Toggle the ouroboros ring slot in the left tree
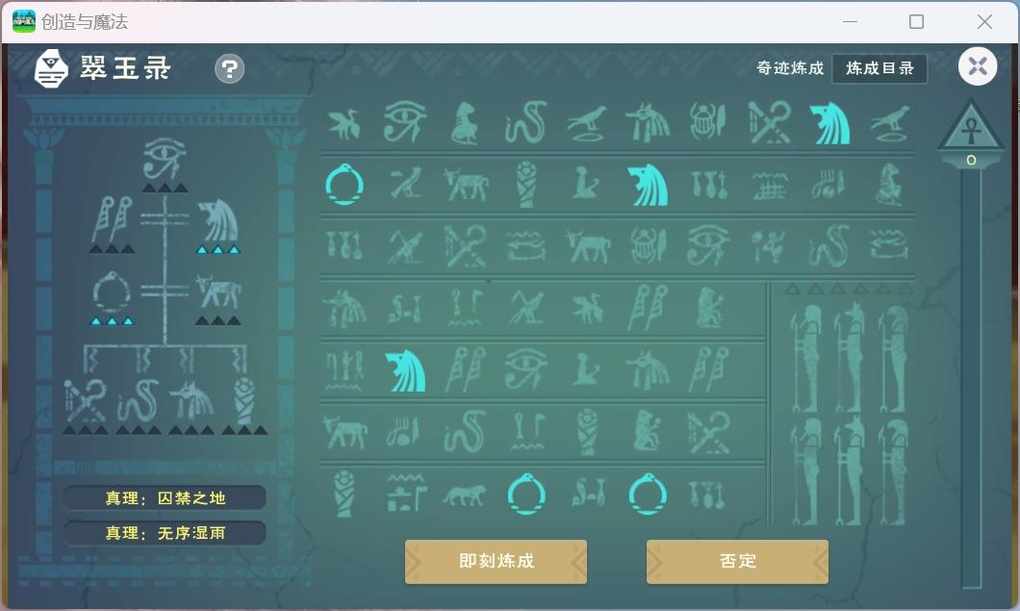1020x611 pixels. (112, 292)
